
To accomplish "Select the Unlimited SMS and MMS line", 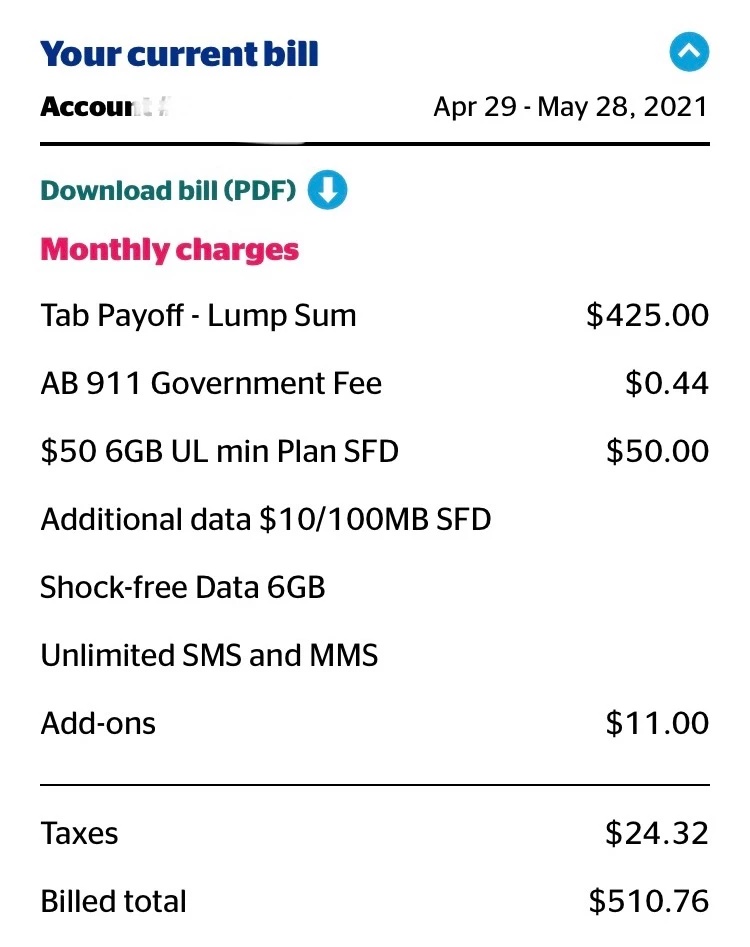I will [x=210, y=655].
